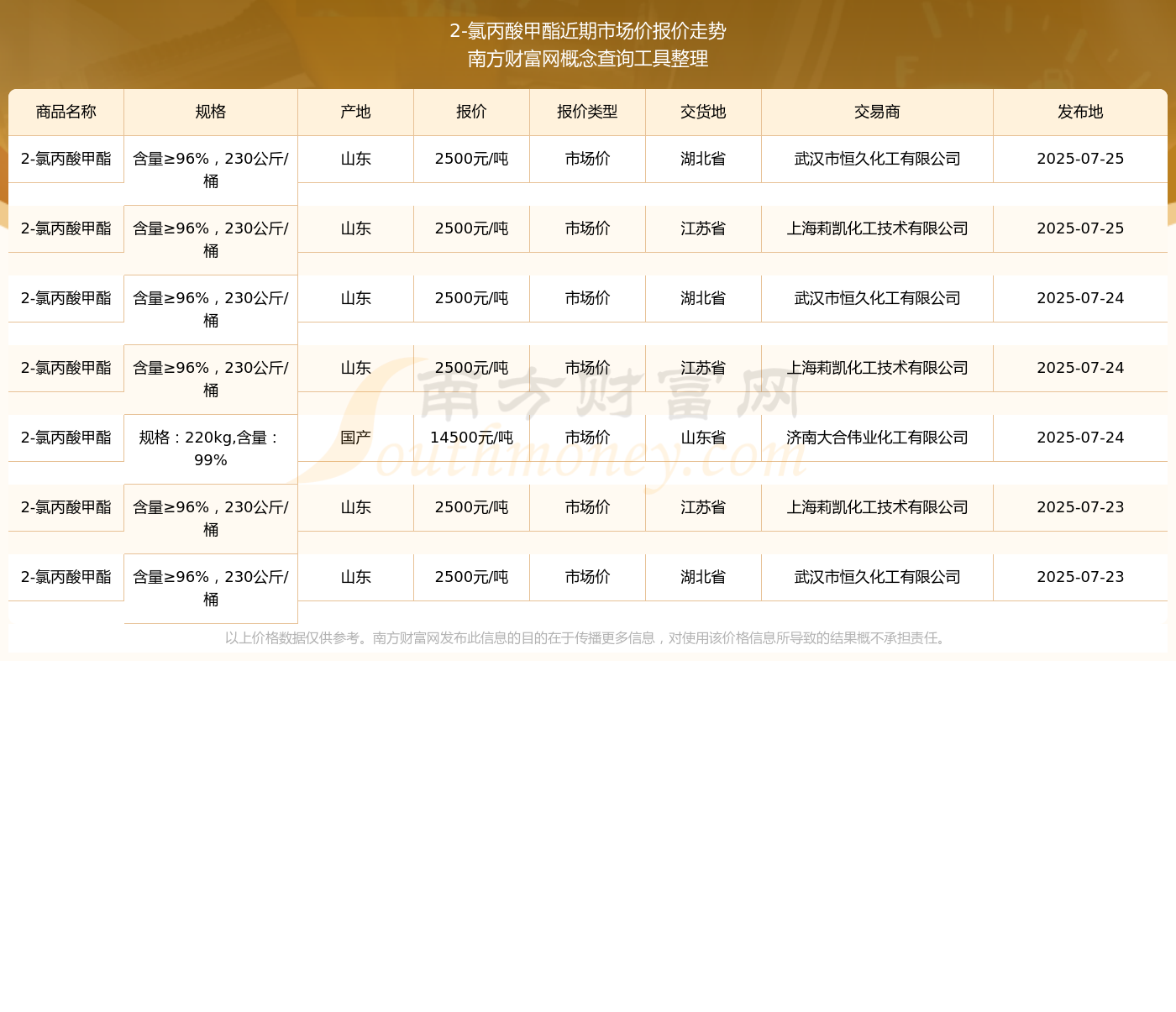Click spec 含量≥96%,230公斤/桶 in 武汉市恒久 2025-07-23 row
This screenshot has width=1176, height=1012.
pyautogui.click(x=211, y=589)
